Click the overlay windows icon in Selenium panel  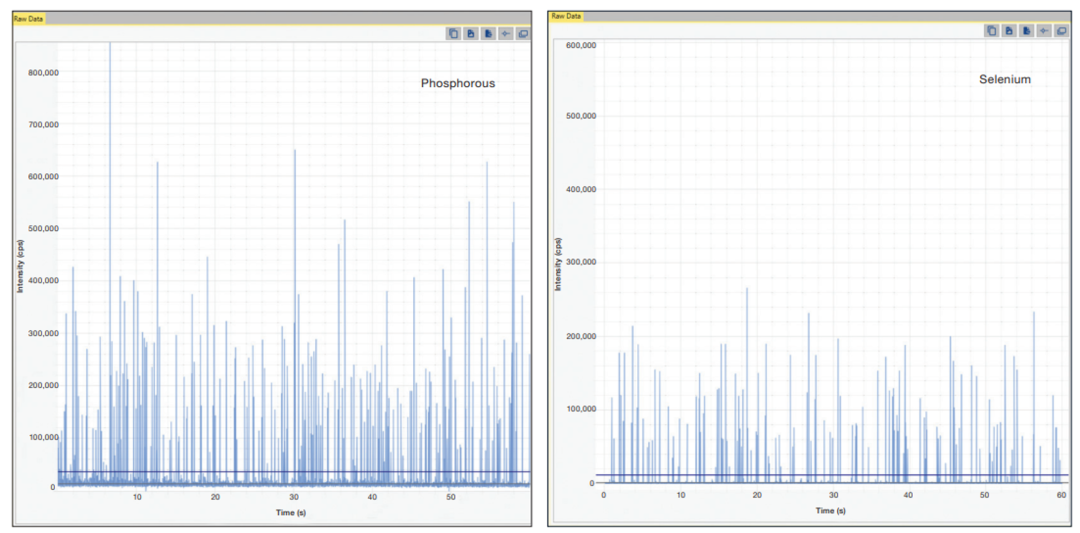click(x=1062, y=31)
